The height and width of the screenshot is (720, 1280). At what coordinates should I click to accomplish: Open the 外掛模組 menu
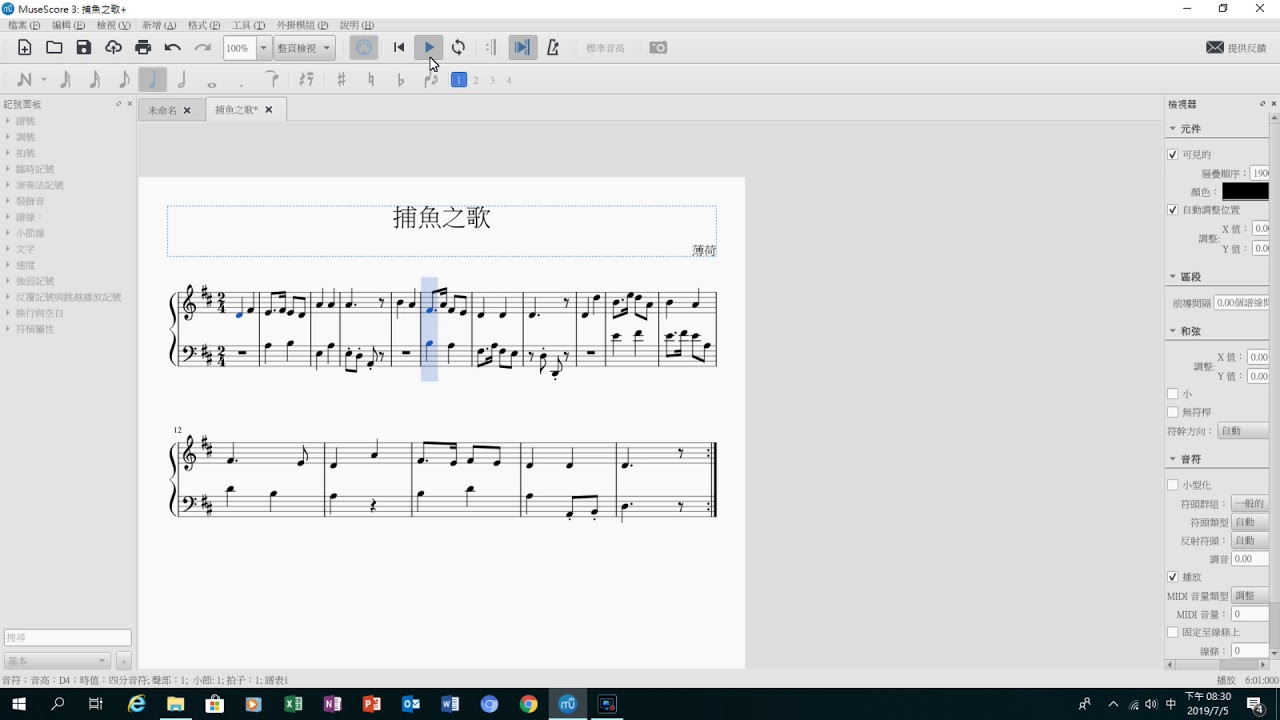click(x=302, y=25)
